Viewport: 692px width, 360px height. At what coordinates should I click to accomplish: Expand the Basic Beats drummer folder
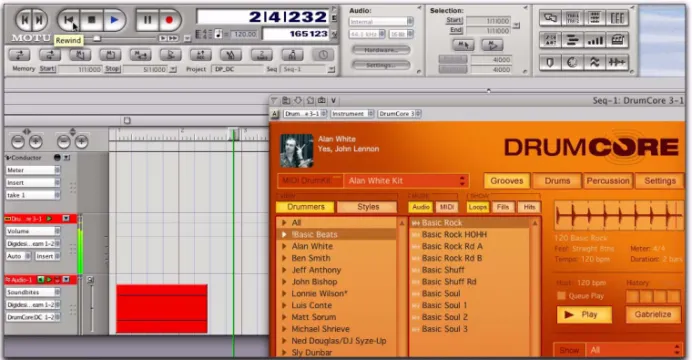tap(284, 235)
